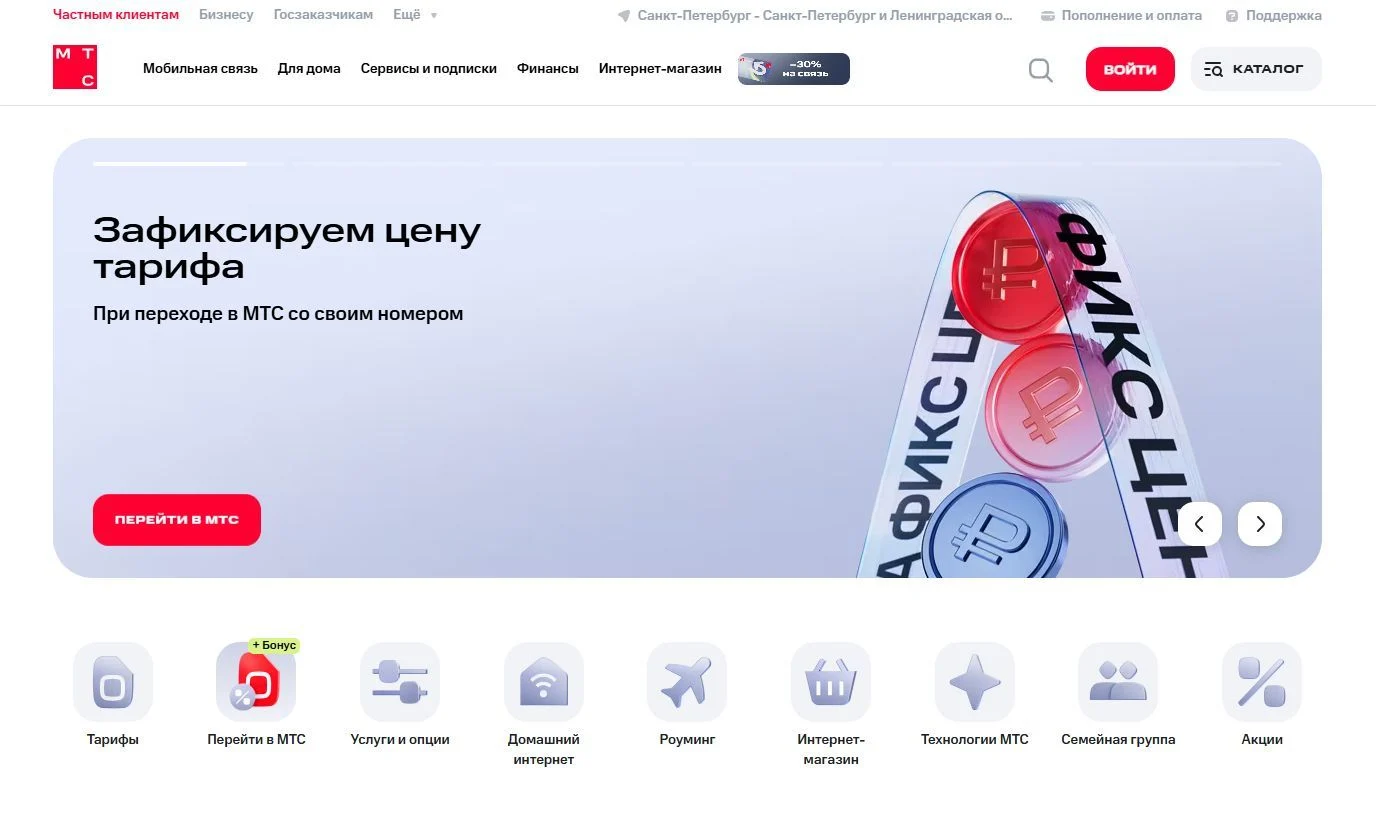Open the Домашний интернет Wi-Fi house icon
This screenshot has height=834, width=1376.
544,682
